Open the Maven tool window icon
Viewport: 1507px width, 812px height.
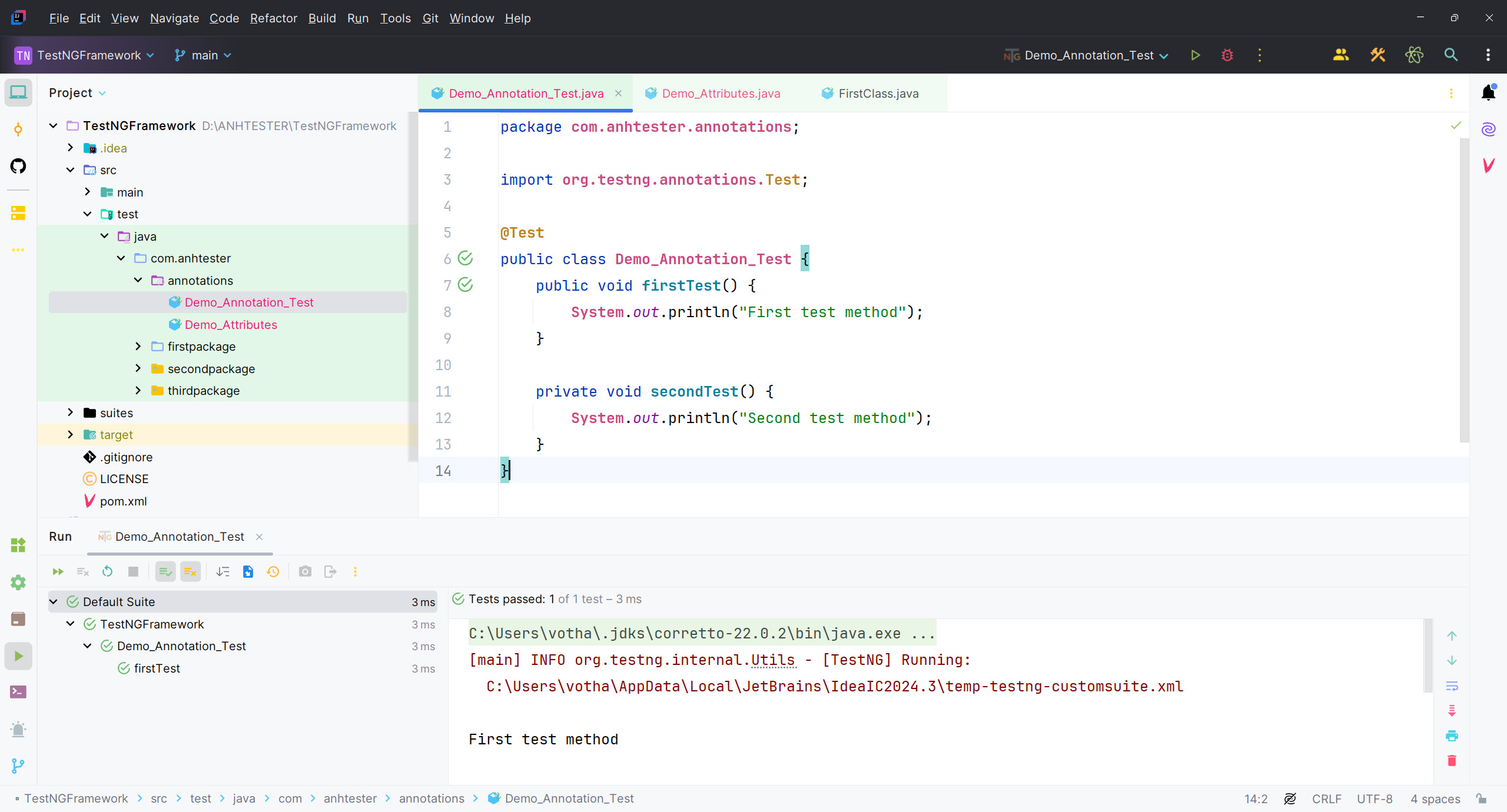1489,165
